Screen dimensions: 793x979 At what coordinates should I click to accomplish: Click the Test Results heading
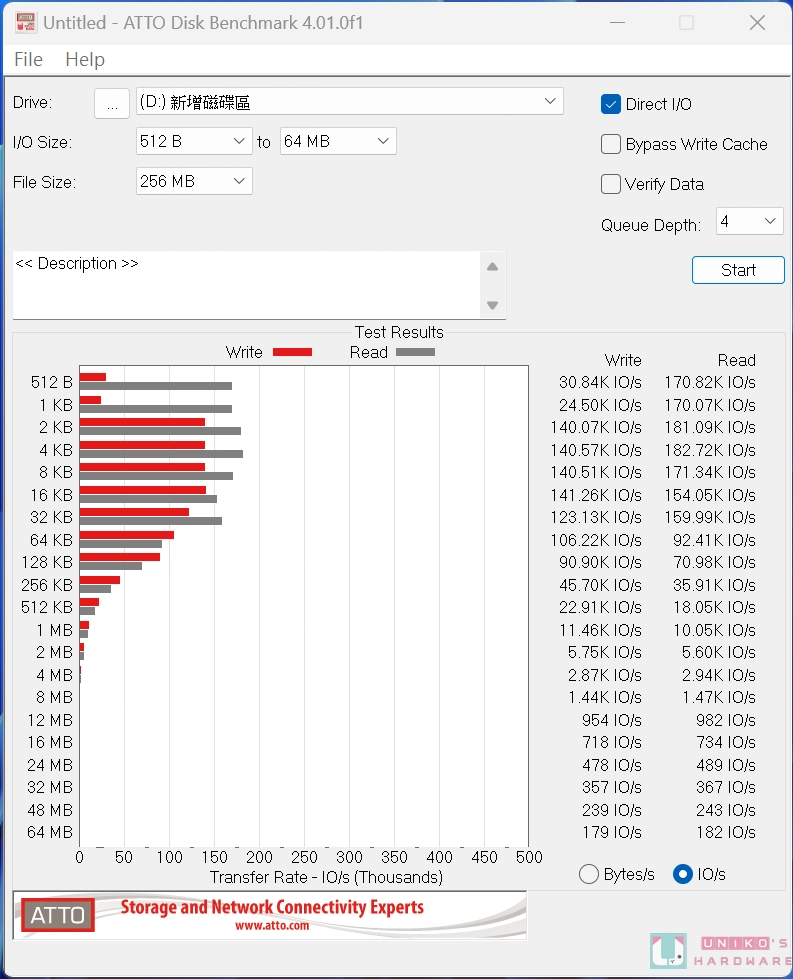click(x=399, y=332)
